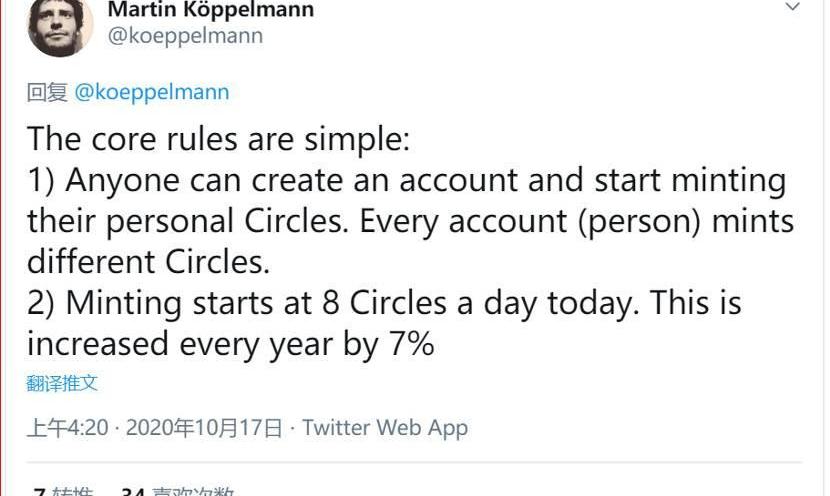Open the Twitter Web App source link
The image size is (830, 496).
pos(385,428)
